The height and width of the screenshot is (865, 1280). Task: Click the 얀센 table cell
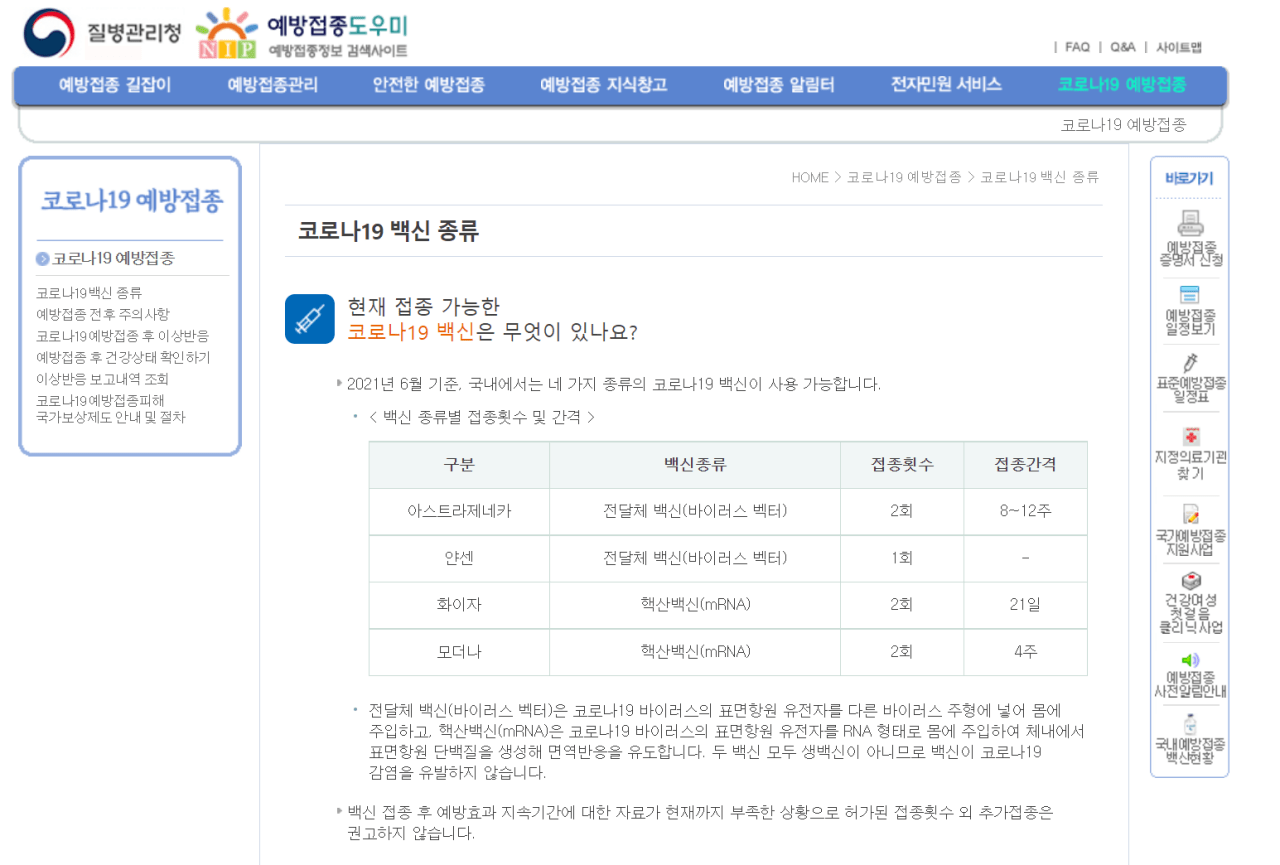459,558
